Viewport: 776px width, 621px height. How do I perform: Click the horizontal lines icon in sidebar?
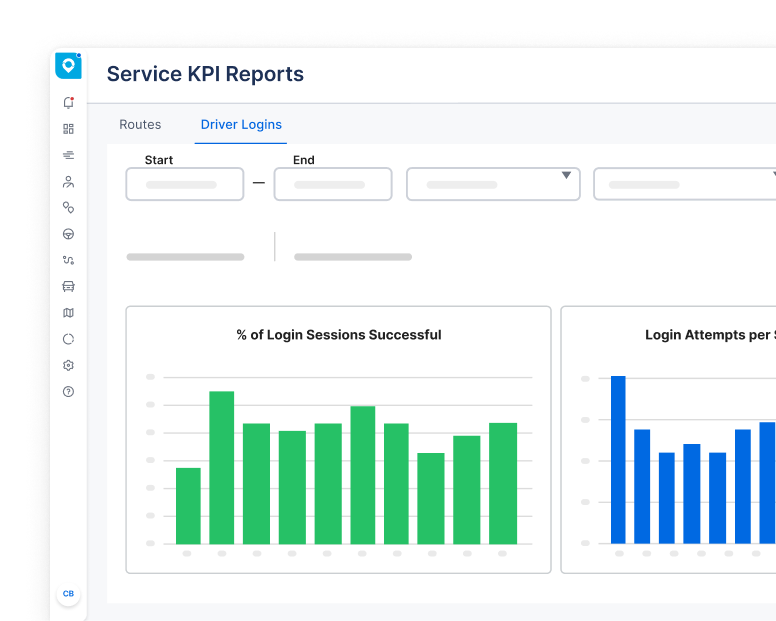[x=68, y=155]
